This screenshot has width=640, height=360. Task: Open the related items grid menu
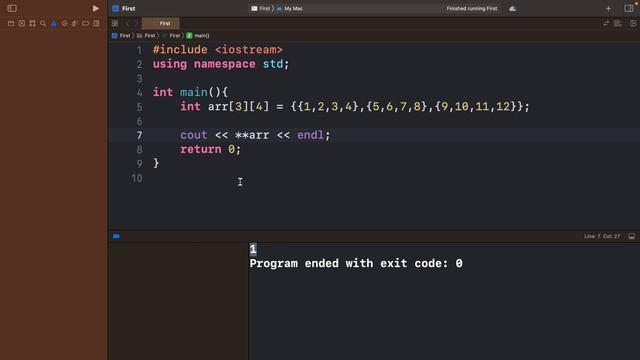[x=115, y=23]
